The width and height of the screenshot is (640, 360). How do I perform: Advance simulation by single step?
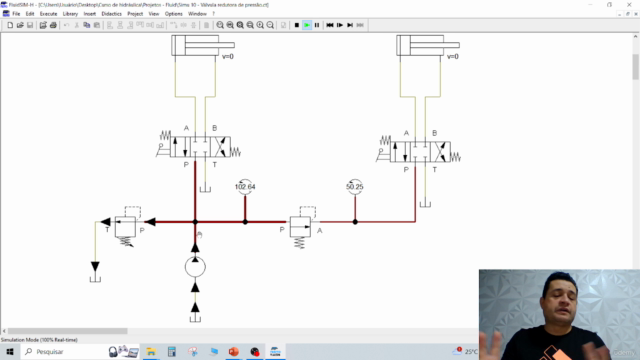(x=340, y=25)
